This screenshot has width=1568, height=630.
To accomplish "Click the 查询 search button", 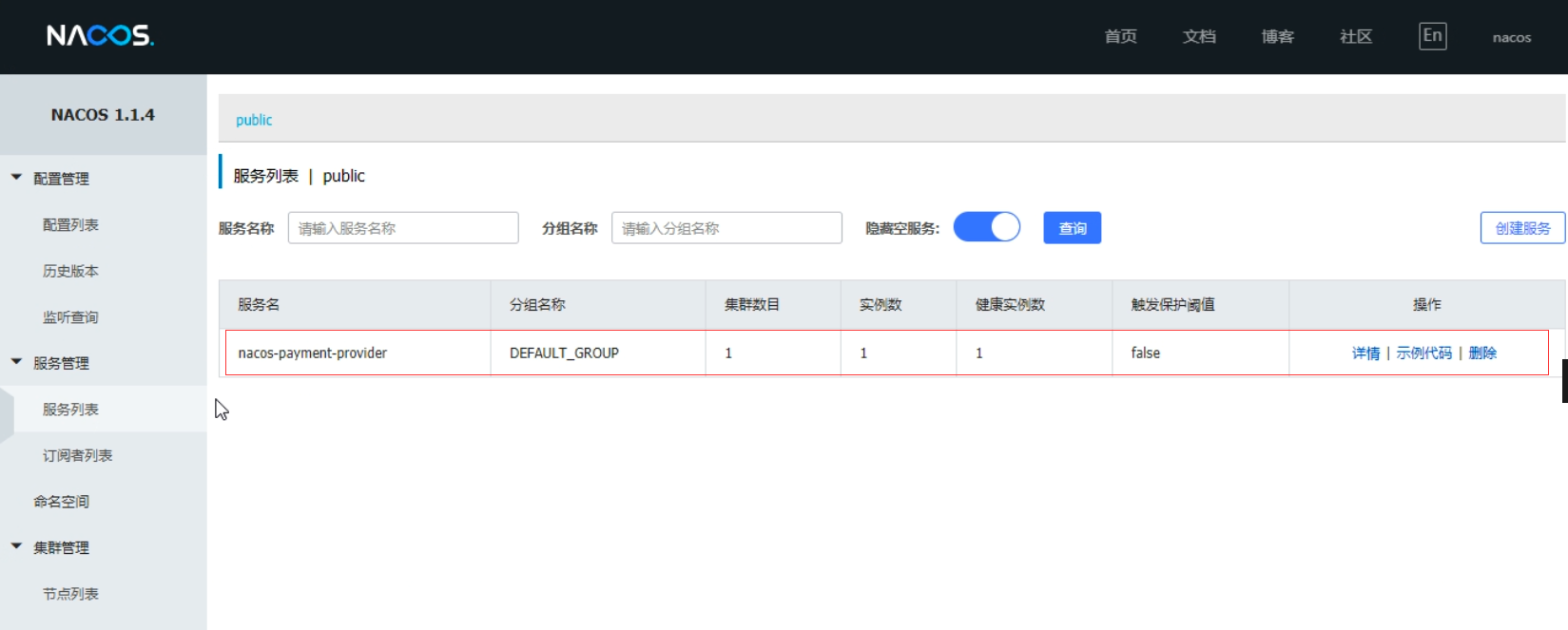I will coord(1072,228).
